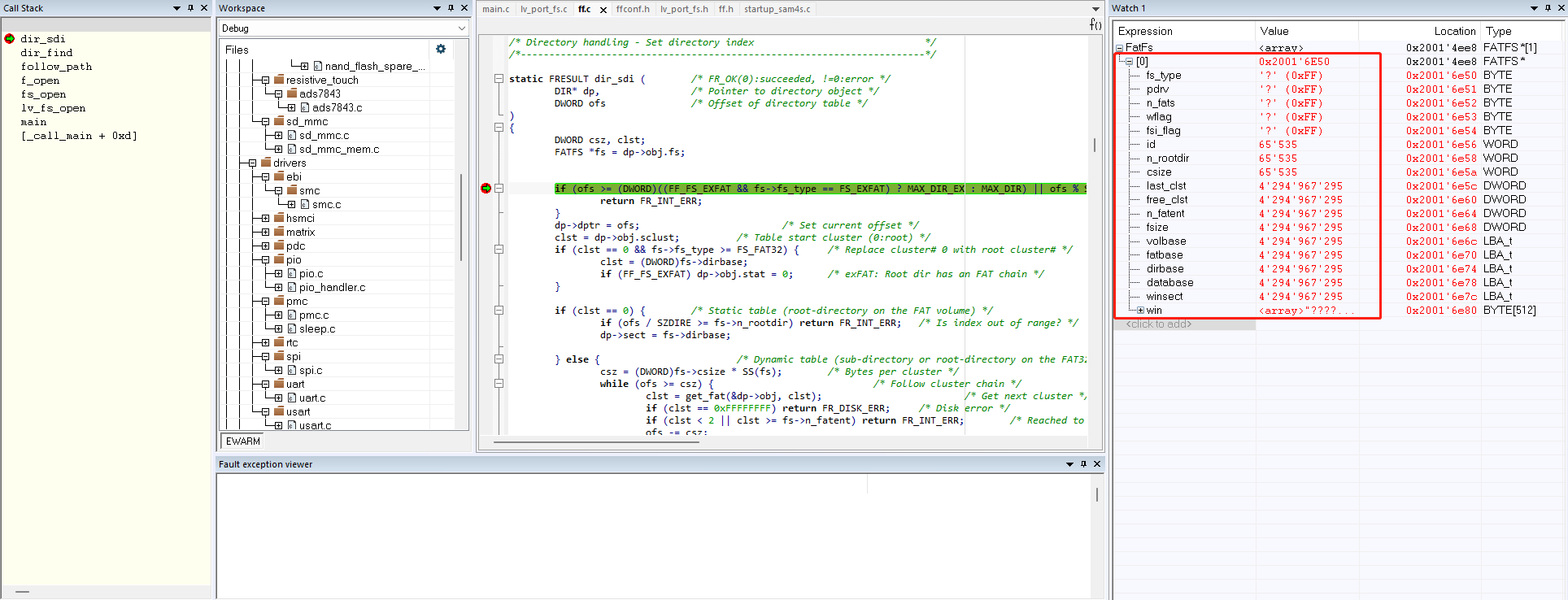Image resolution: width=1568 pixels, height=600 pixels.
Task: Switch to the main.c tab
Action: 495,9
